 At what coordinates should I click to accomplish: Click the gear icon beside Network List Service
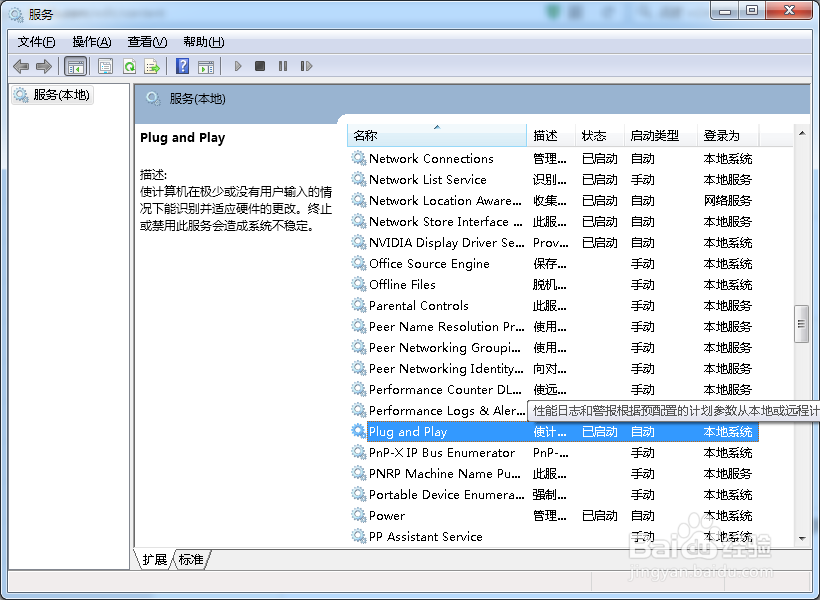click(358, 179)
